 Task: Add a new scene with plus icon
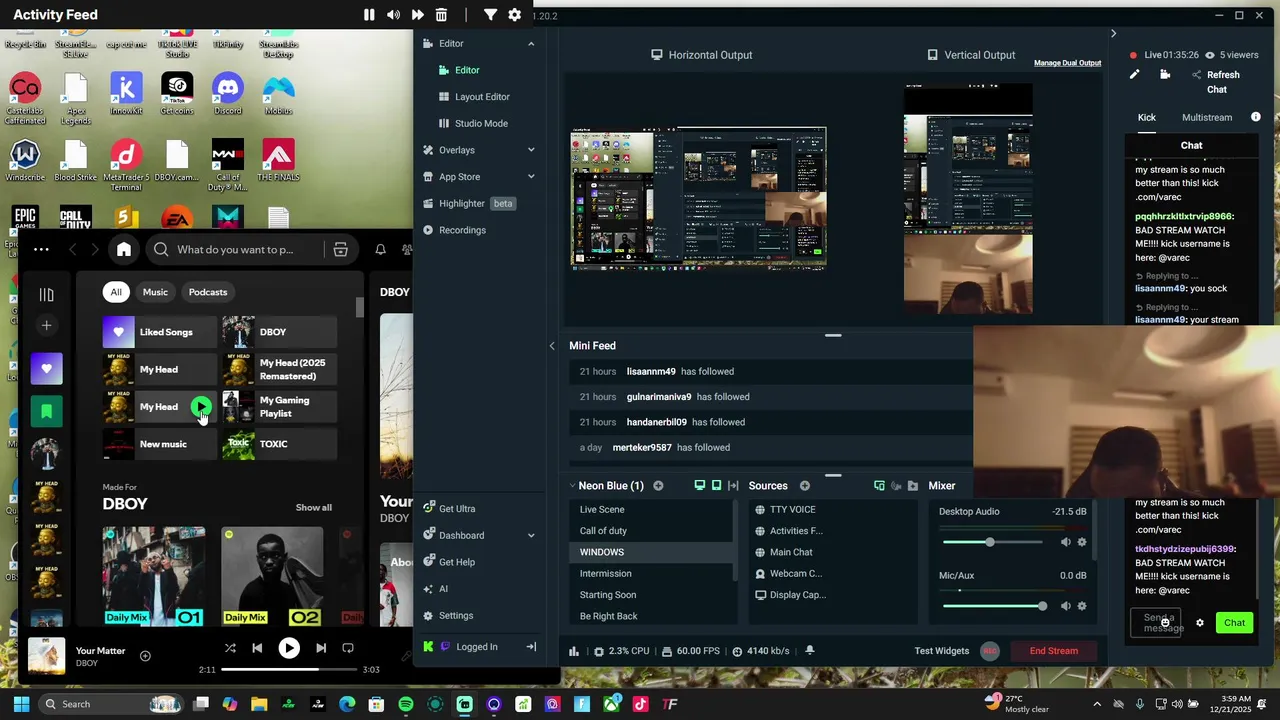point(658,486)
